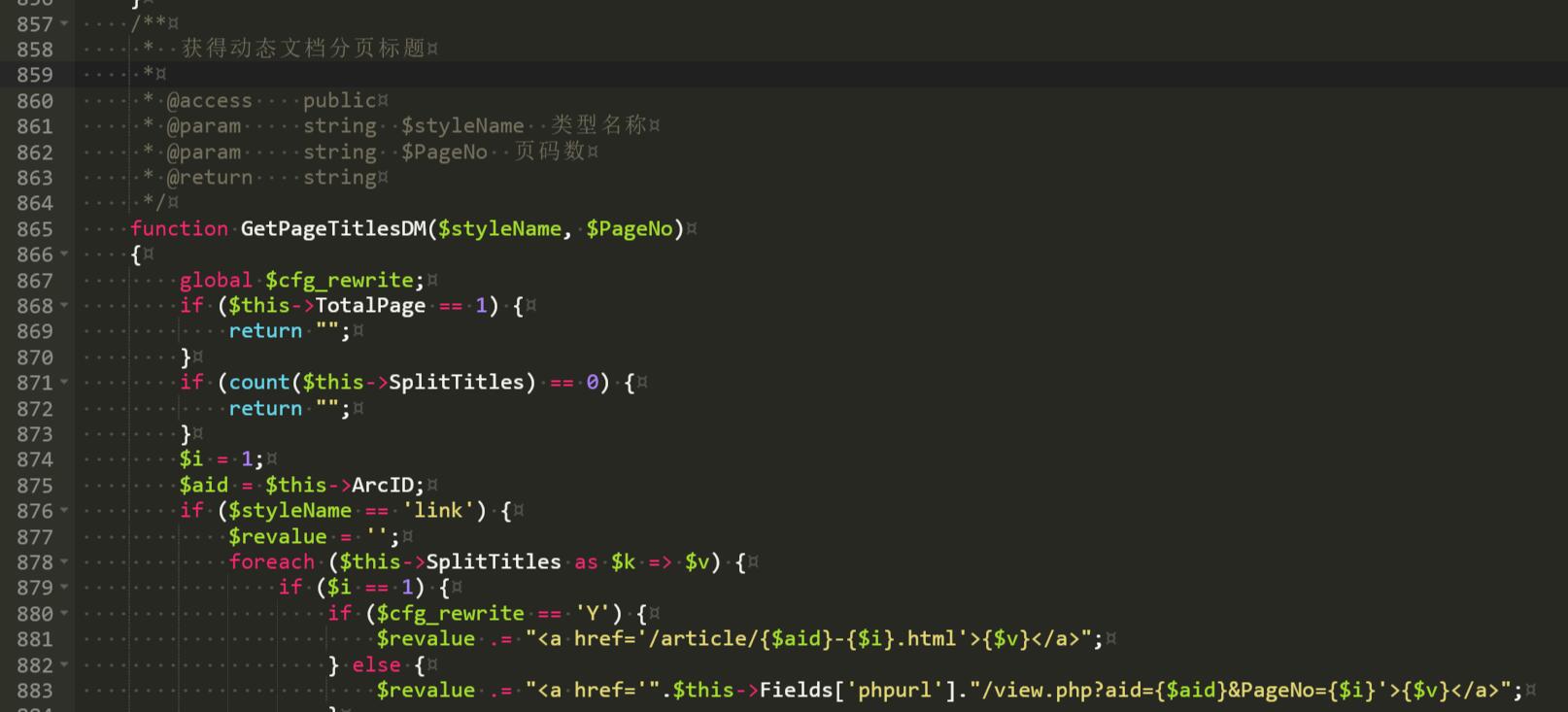Collapse the $styleName 'link' if block
The image size is (1568, 712).
click(65, 511)
